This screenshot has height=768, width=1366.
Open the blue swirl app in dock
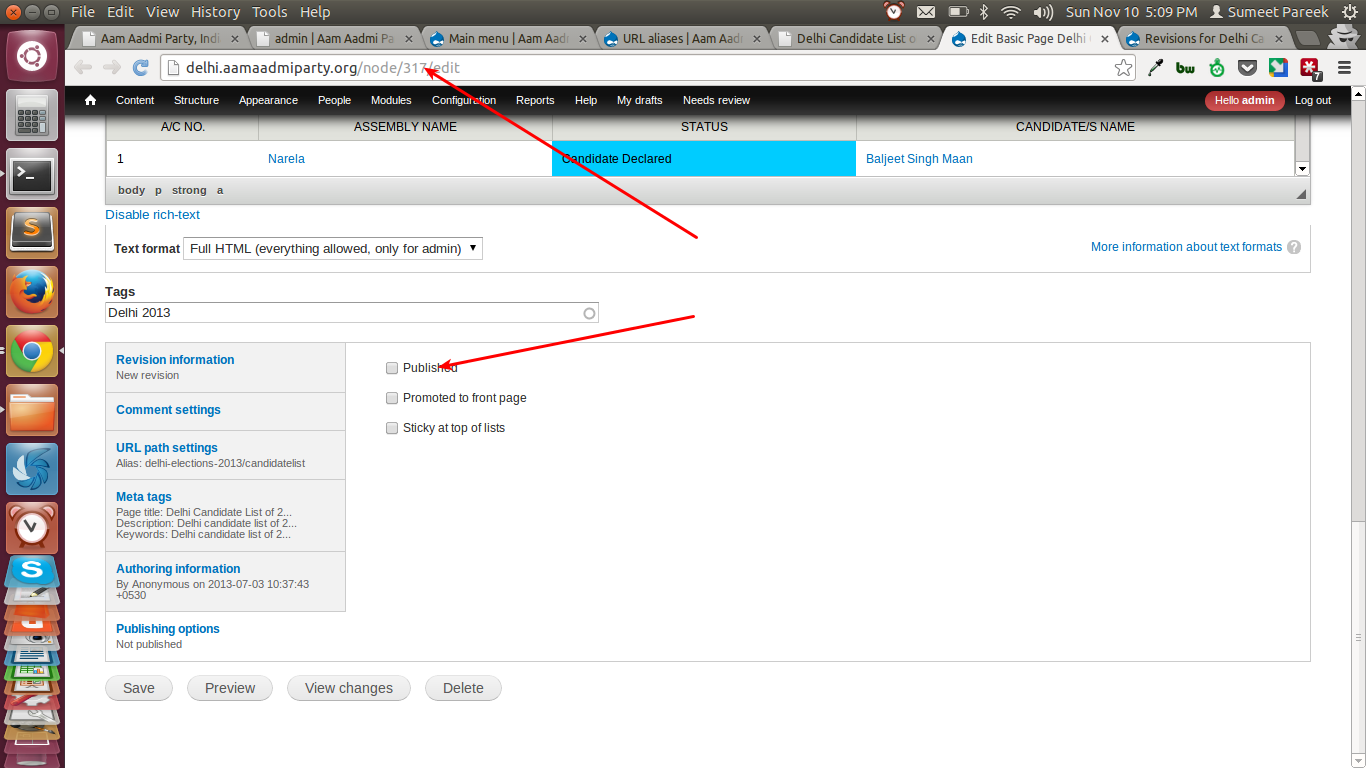click(x=32, y=469)
